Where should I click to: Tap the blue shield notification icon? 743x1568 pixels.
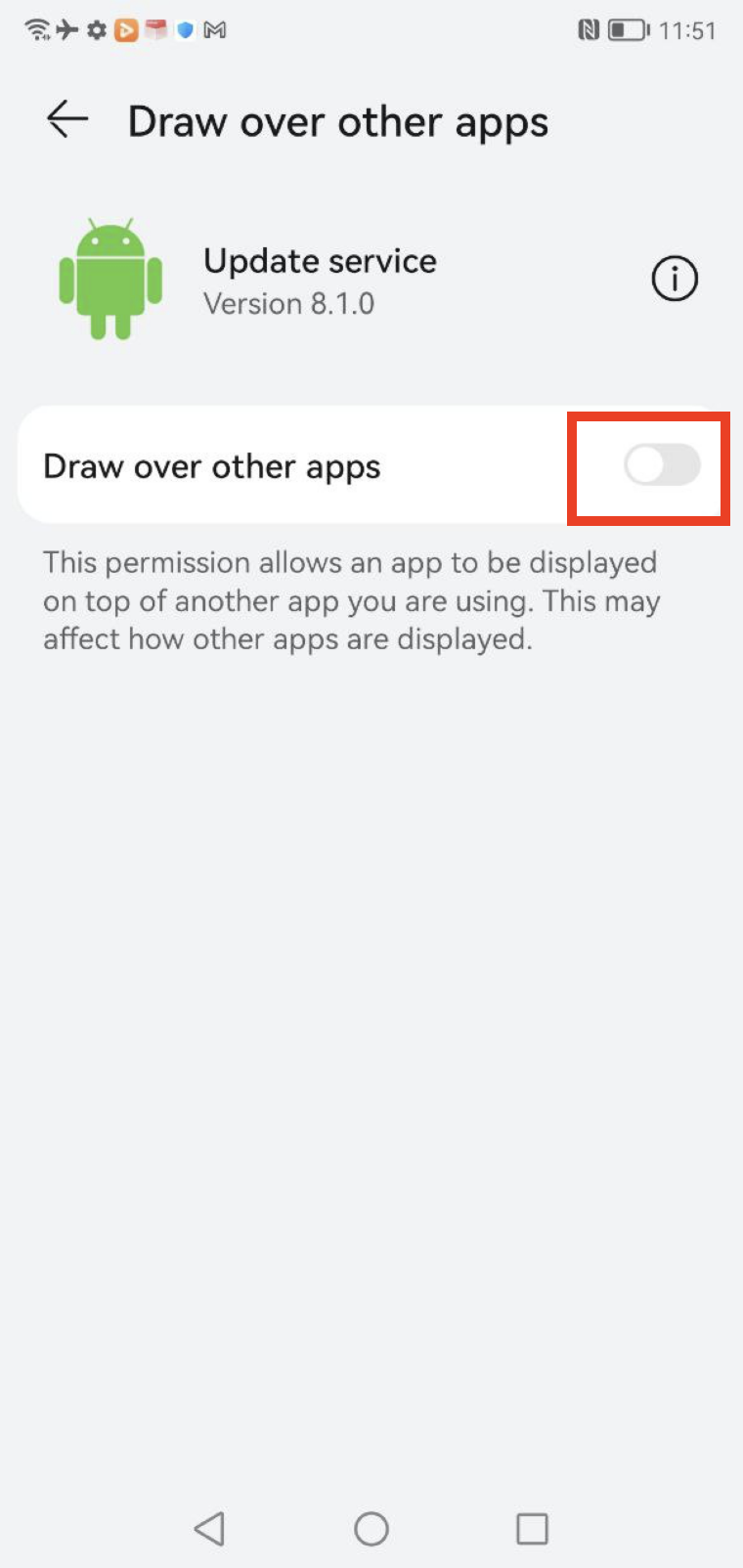coord(185,30)
